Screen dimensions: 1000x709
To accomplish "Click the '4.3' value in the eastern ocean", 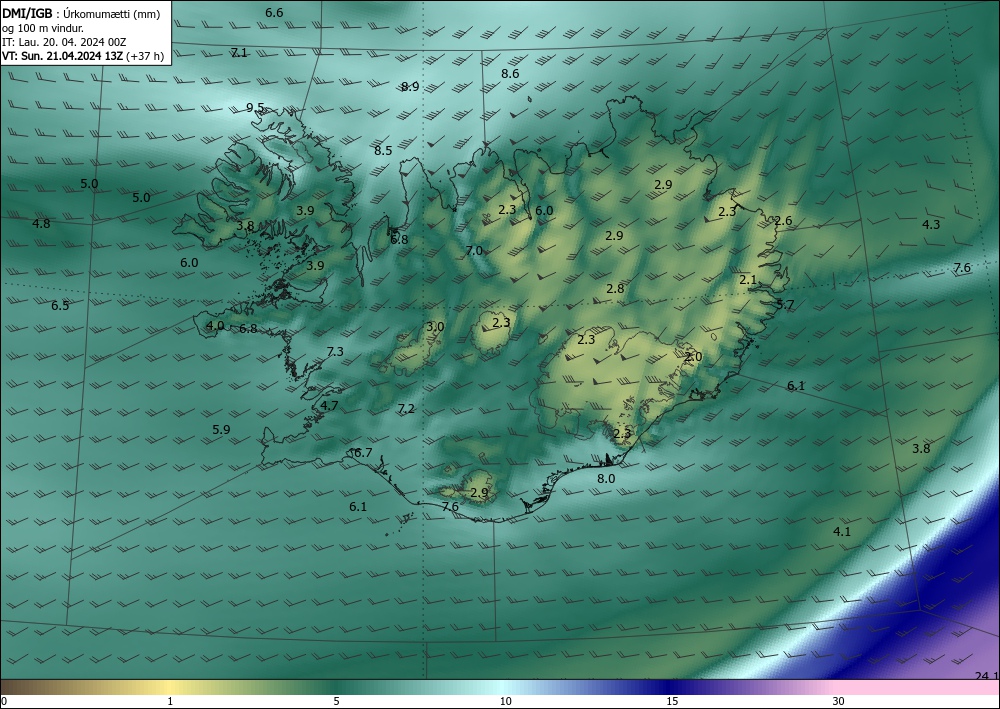I will click(x=930, y=224).
